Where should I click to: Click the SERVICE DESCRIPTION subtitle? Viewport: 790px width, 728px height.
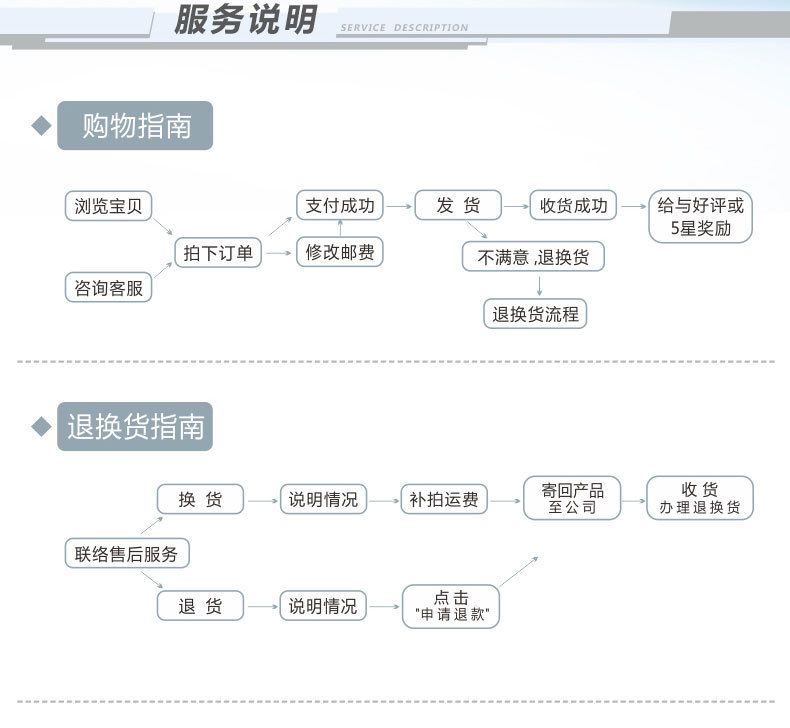[404, 28]
